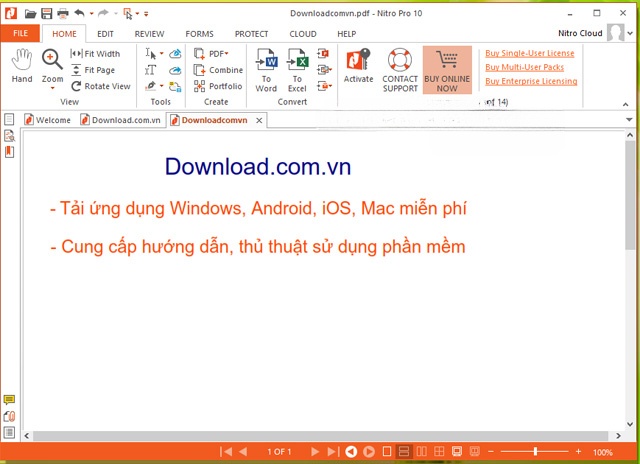The image size is (640, 464).
Task: Switch to facing pages view
Action: coord(421,451)
